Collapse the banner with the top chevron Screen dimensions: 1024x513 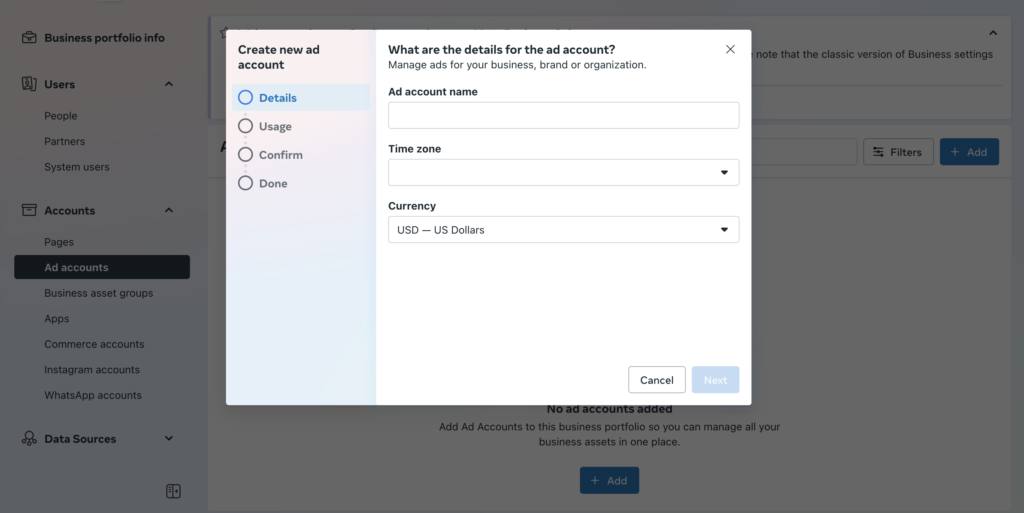[993, 33]
